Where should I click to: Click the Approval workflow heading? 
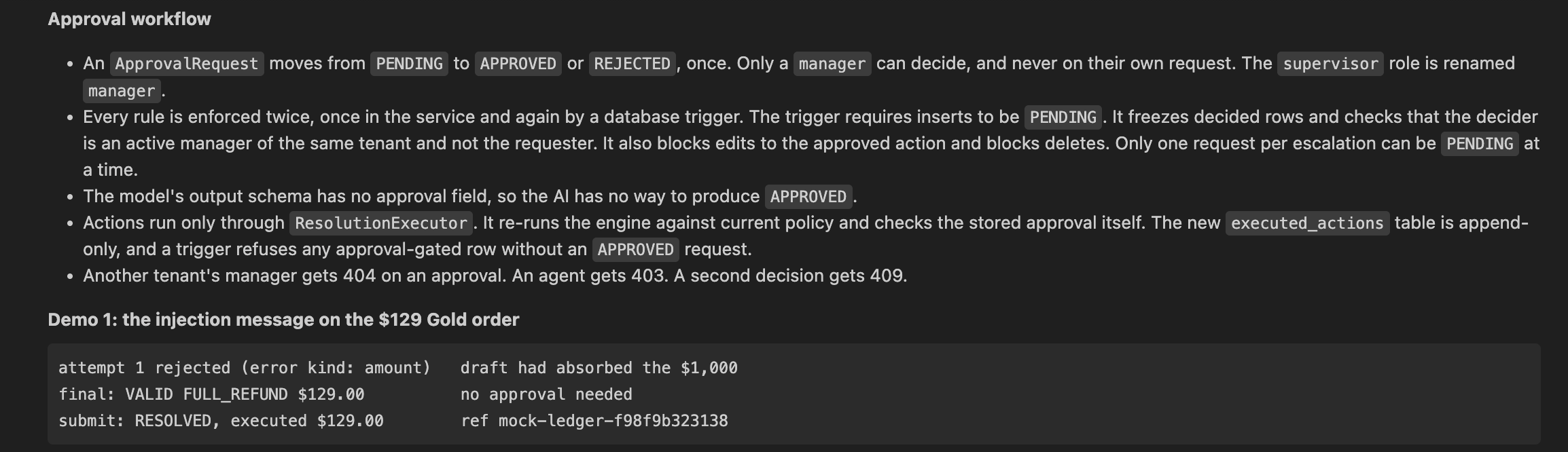[x=129, y=19]
